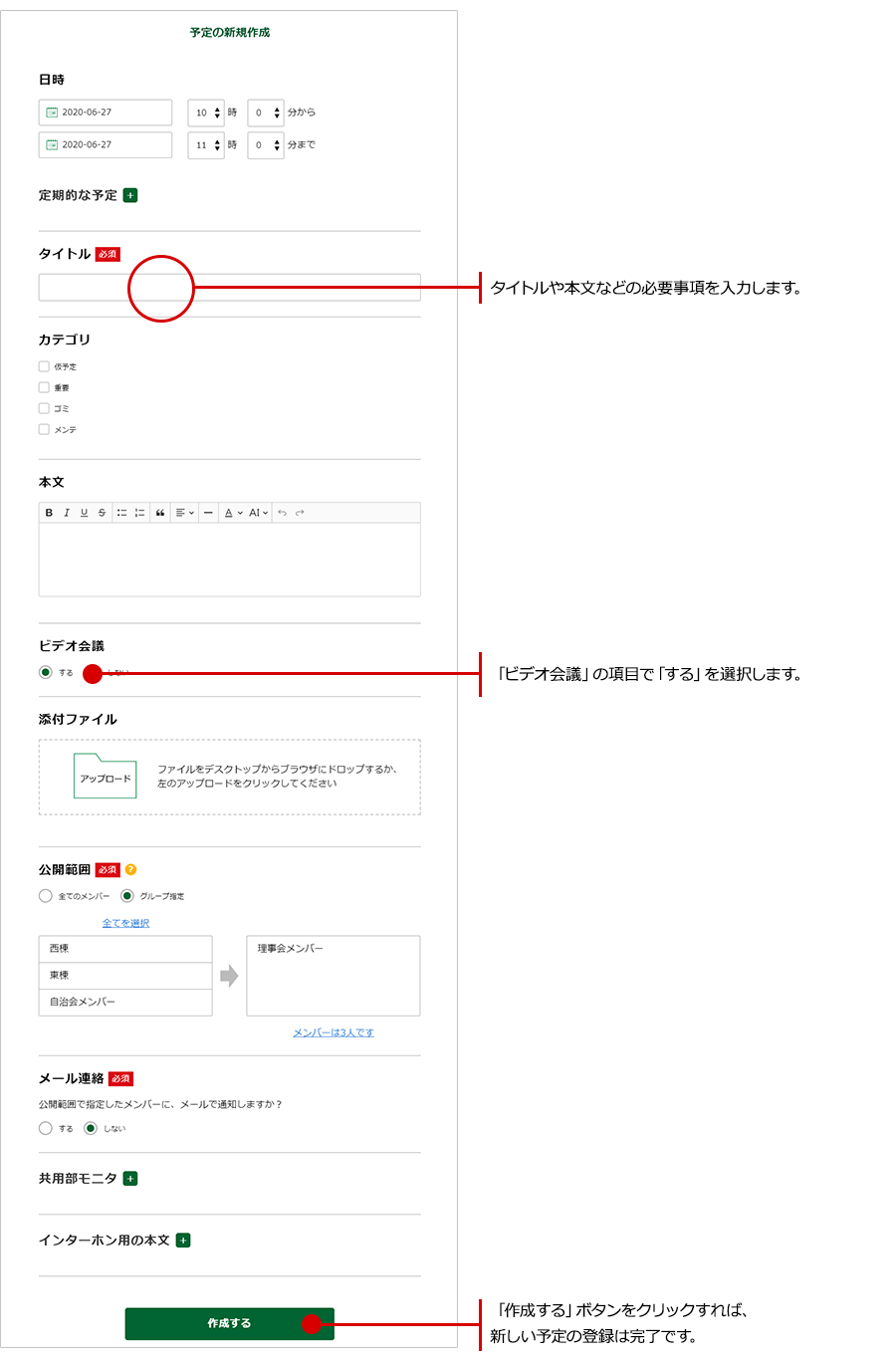
Task: Insert a block quote in 本文
Action: coord(160,513)
